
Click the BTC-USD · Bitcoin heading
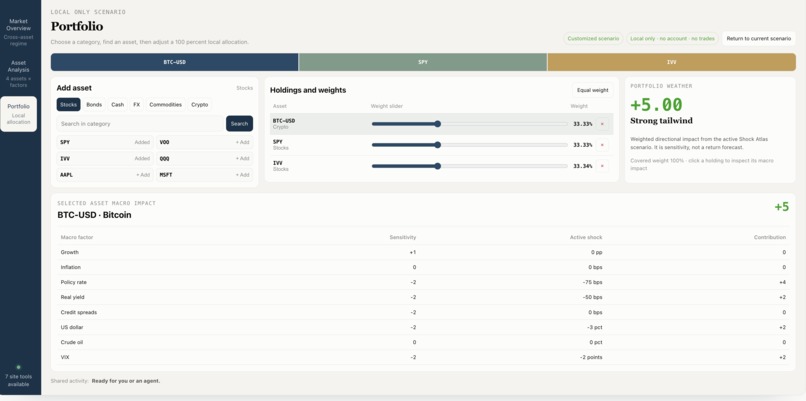[94, 215]
